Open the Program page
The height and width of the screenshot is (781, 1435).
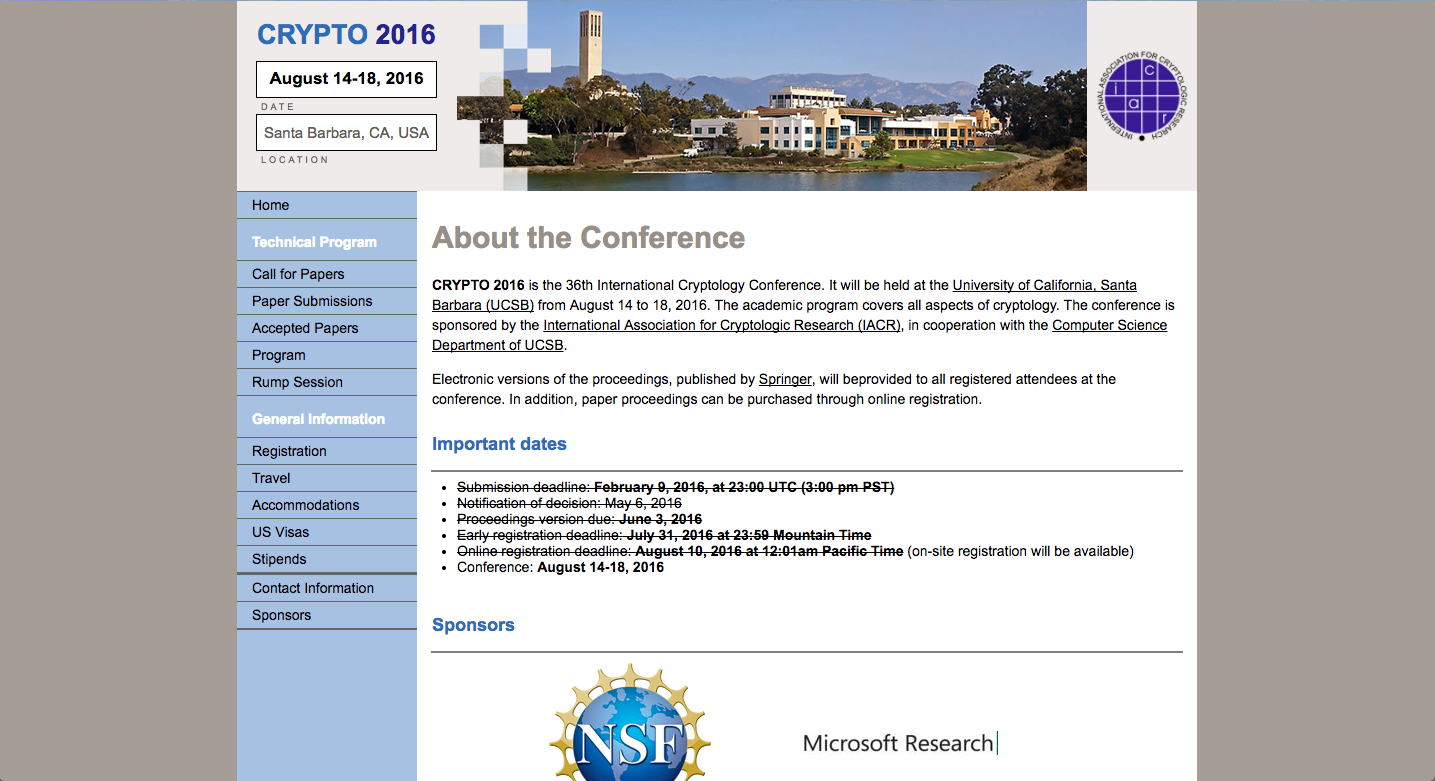(x=327, y=355)
